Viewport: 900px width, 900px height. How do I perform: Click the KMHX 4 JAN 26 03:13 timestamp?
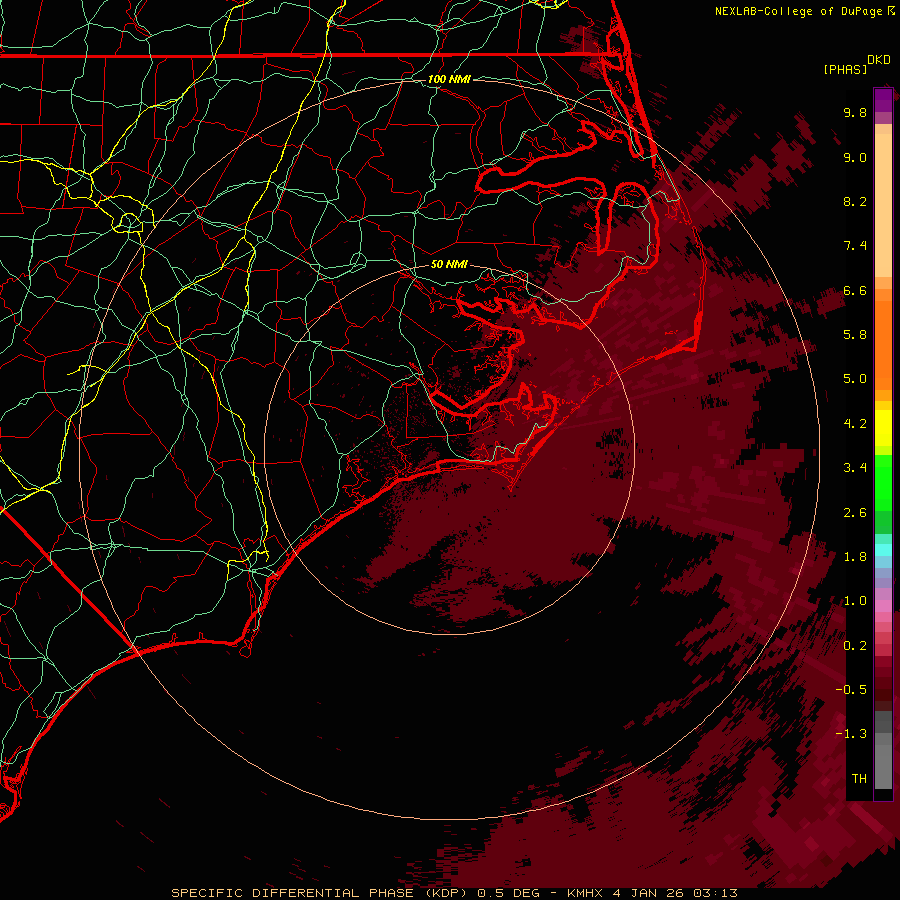[x=652, y=893]
